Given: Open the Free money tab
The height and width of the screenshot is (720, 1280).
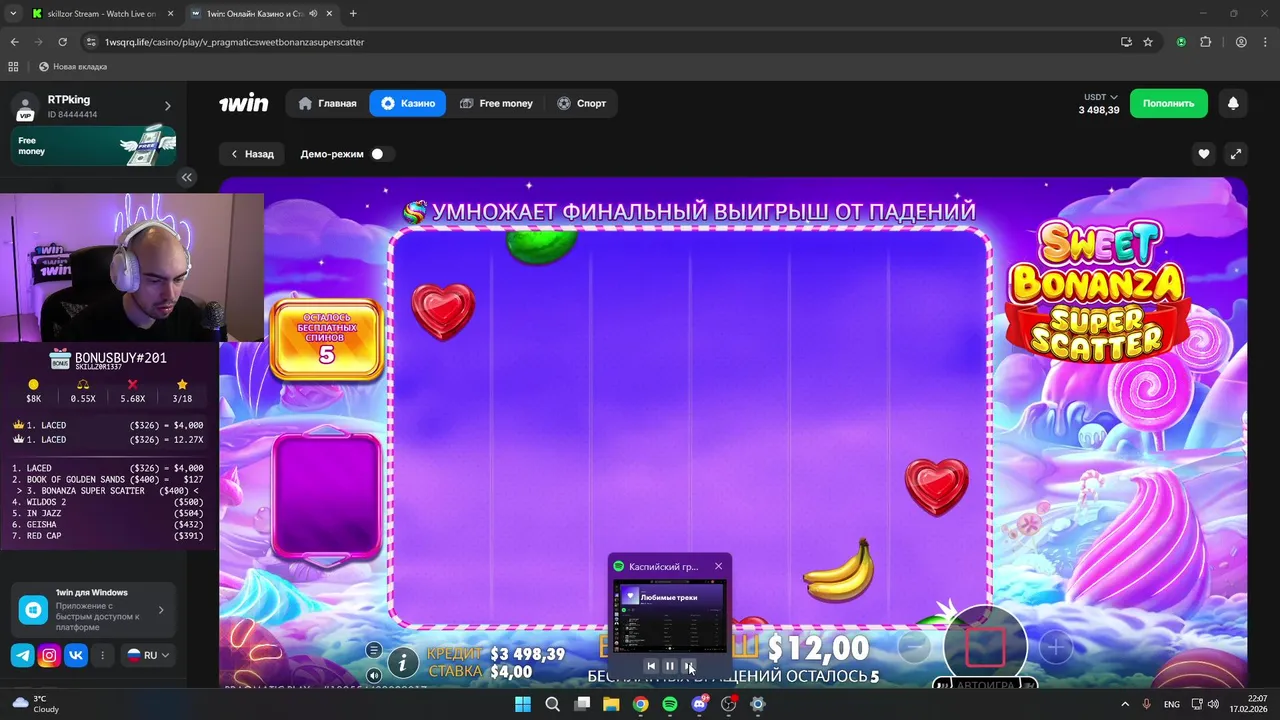Looking at the screenshot, I should click(496, 103).
